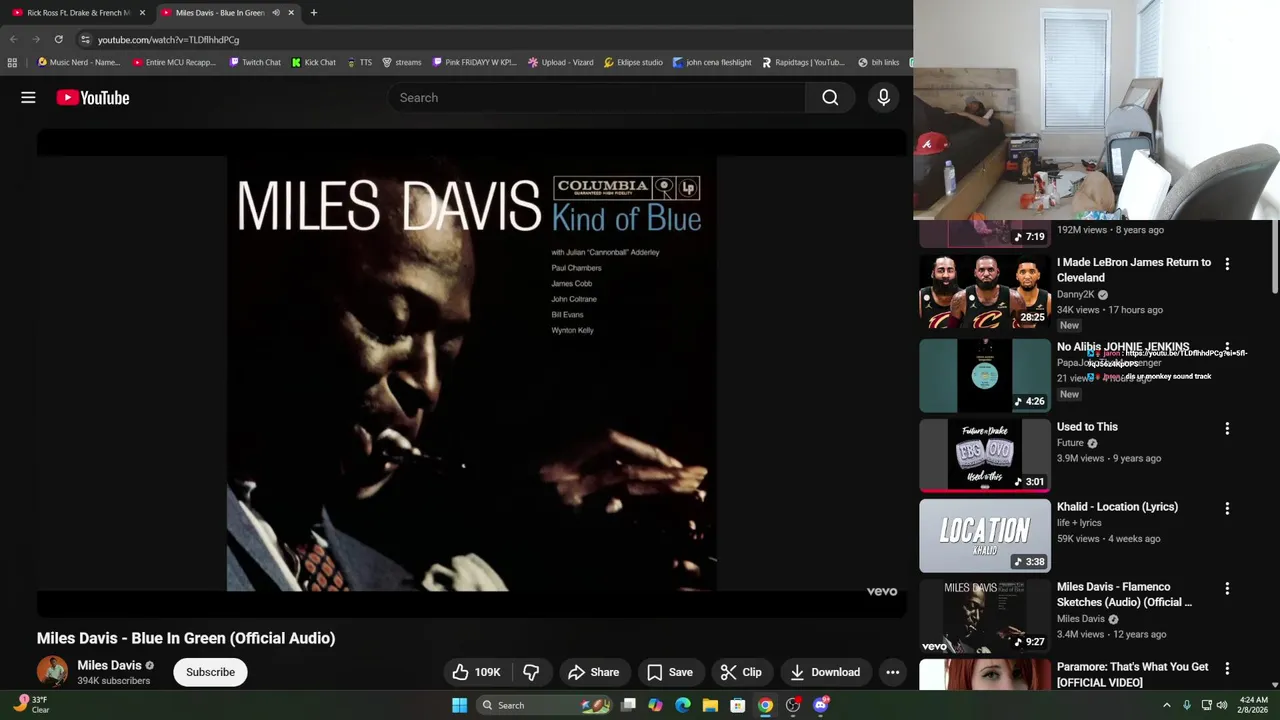
Task: Open Discord from the taskbar
Action: pos(821,705)
